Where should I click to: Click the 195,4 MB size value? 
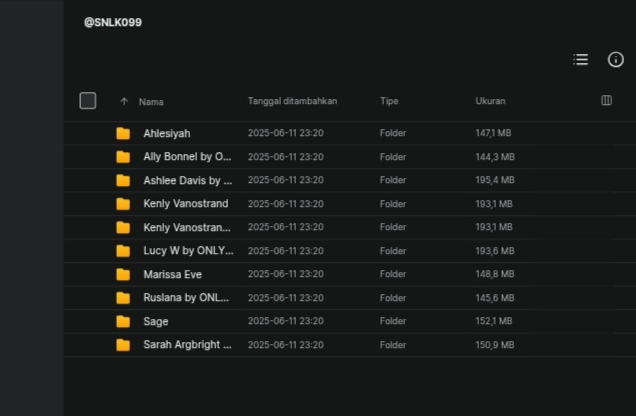(x=495, y=180)
